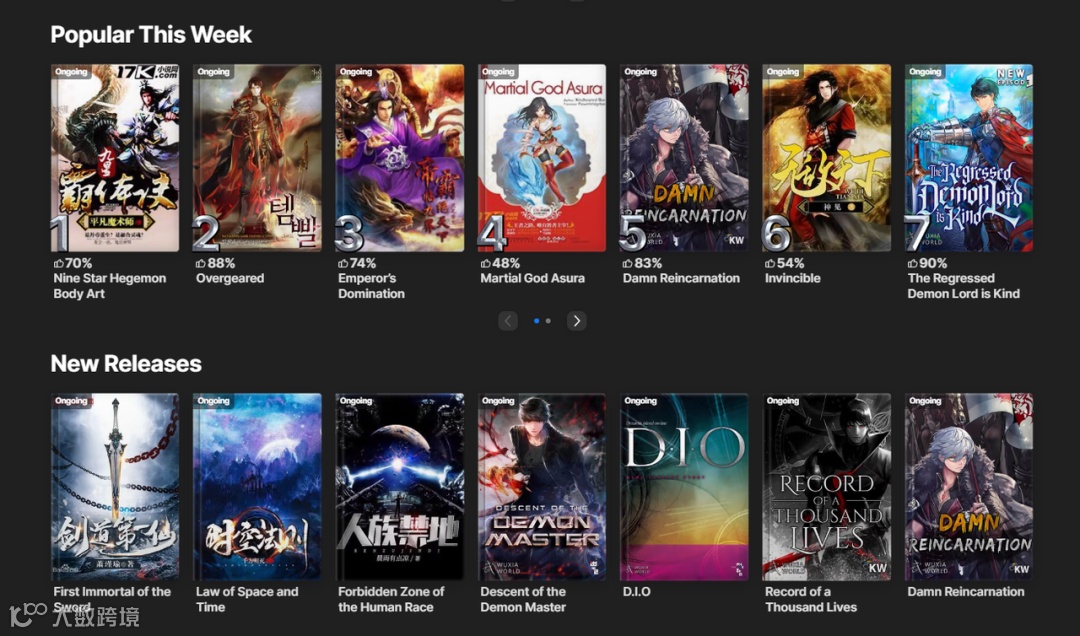Click the thumbs-up icon beside 88%

200,263
